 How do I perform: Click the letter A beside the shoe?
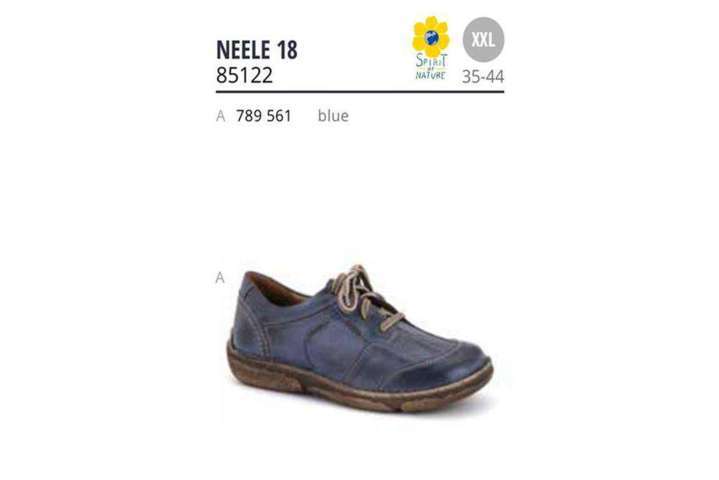[220, 278]
